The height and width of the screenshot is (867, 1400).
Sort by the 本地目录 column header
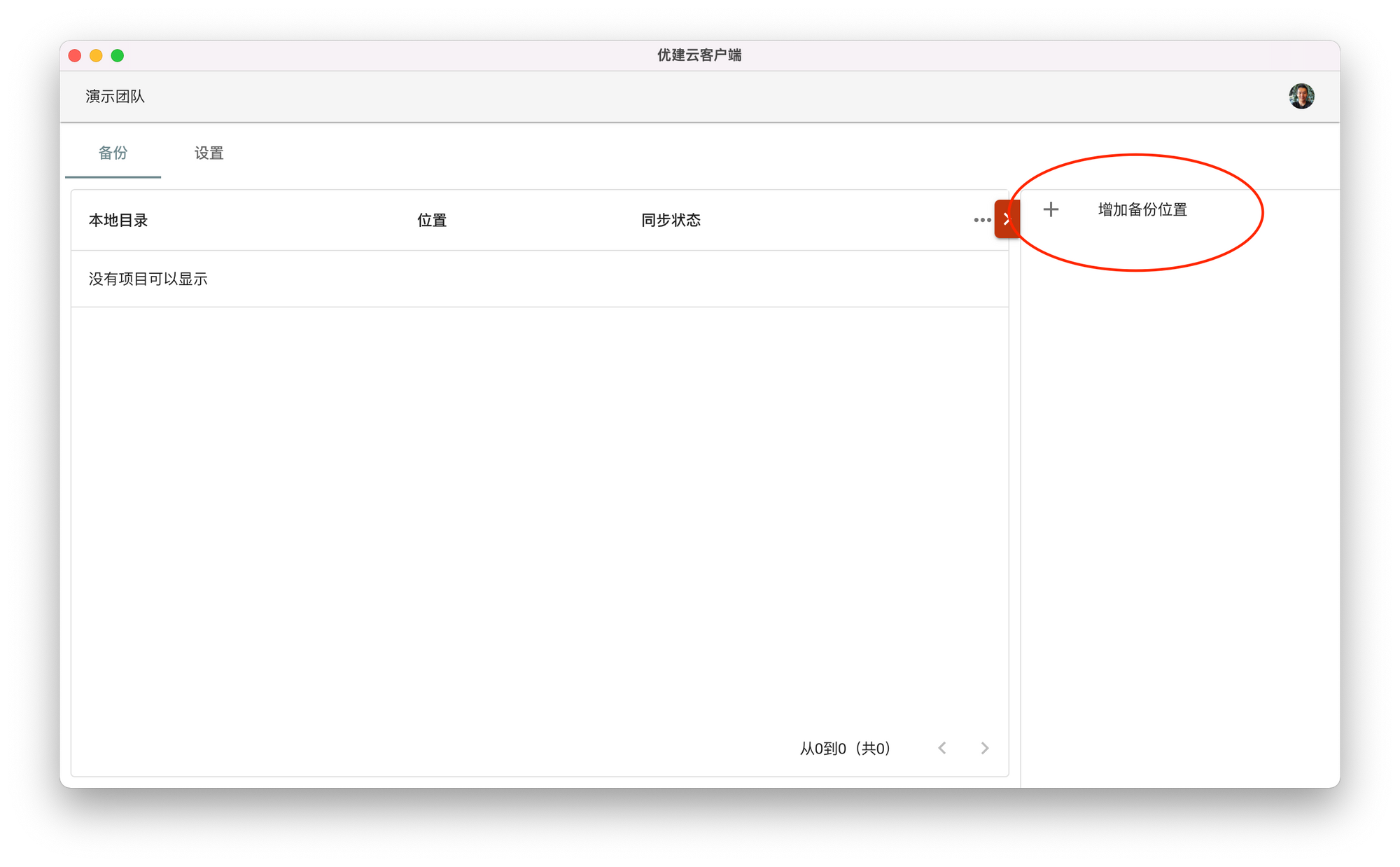coord(118,220)
